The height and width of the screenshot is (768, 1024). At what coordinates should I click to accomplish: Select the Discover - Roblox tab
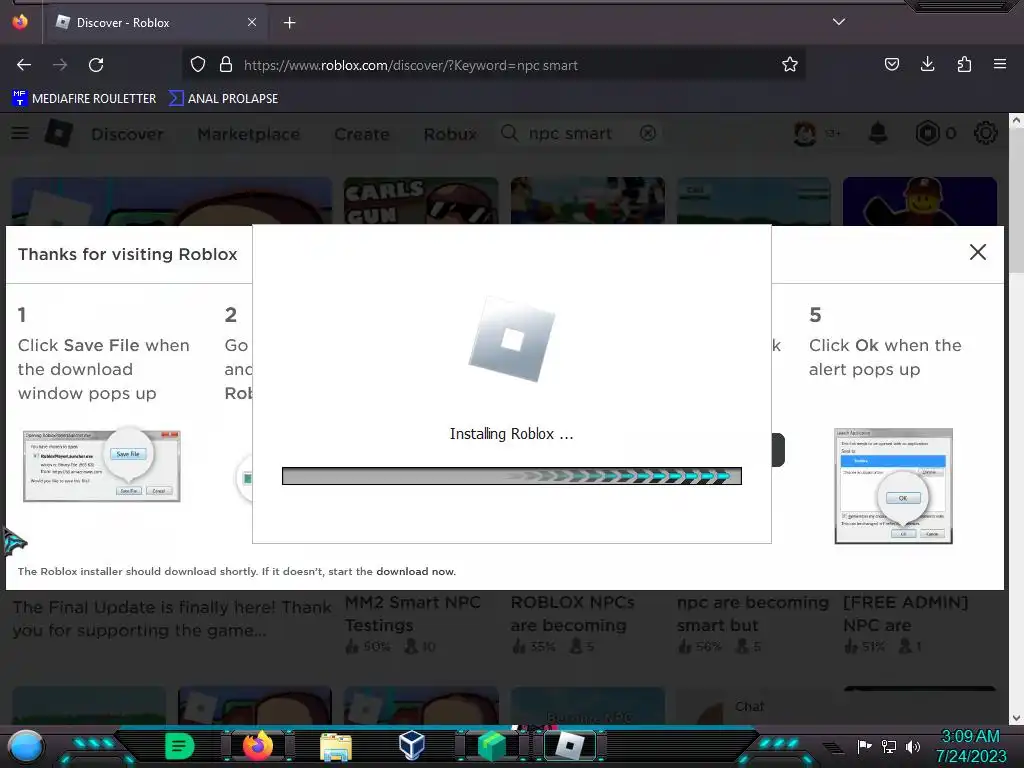pyautogui.click(x=155, y=23)
